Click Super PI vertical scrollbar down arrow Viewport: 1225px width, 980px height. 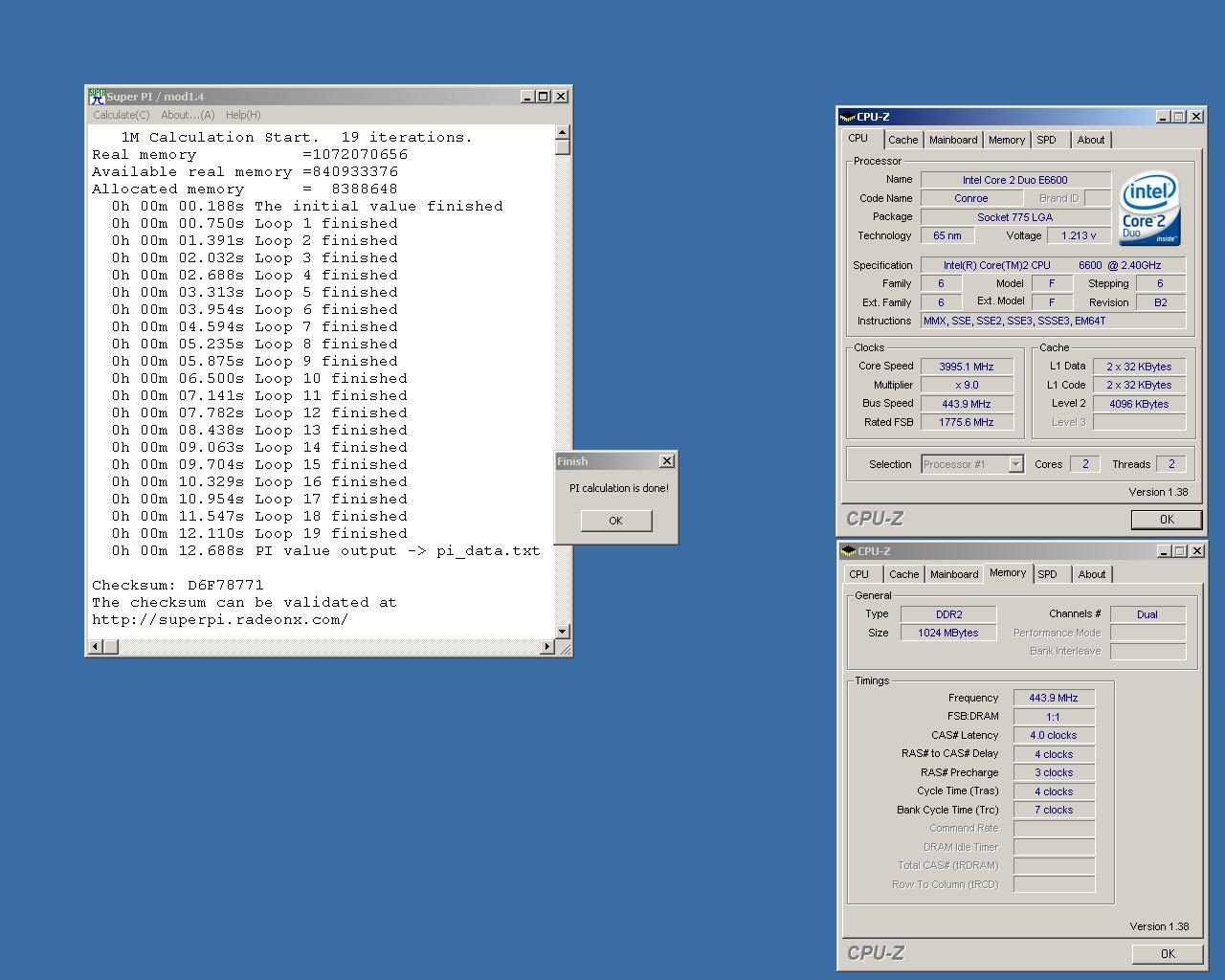click(563, 631)
